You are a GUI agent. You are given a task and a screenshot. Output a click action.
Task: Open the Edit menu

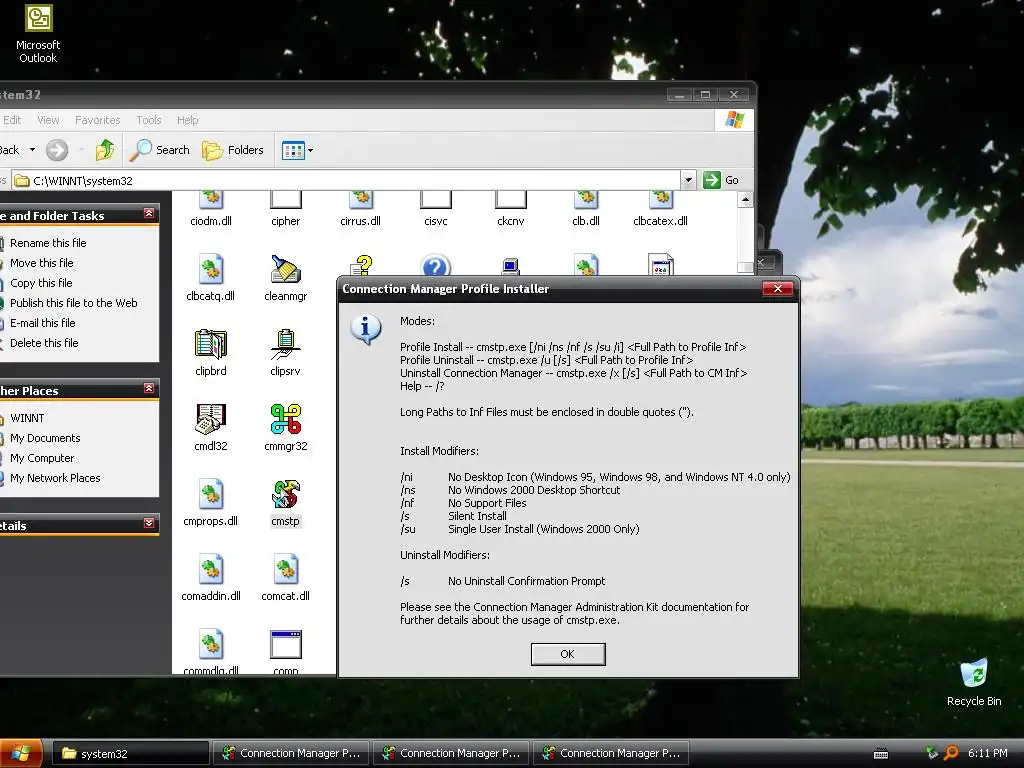12,120
